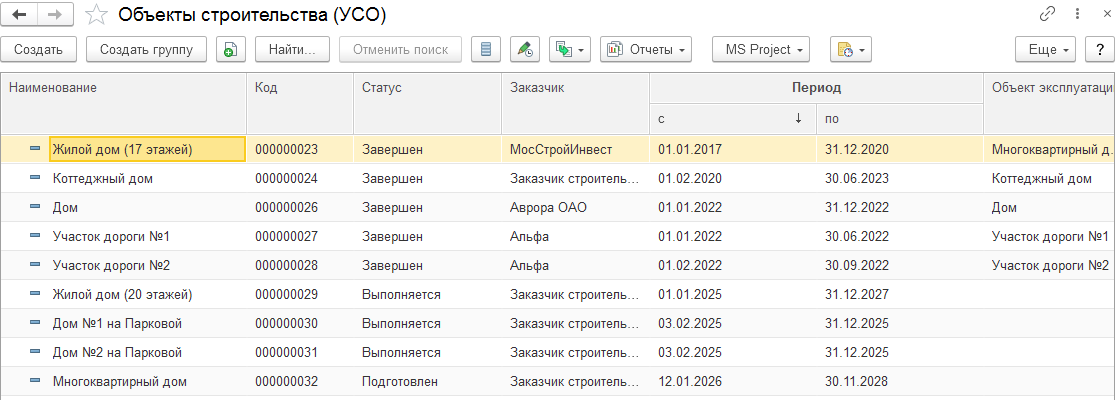Screen dimensions: 1116x400
Task: Click the Создать группу button
Action: [x=146, y=49]
